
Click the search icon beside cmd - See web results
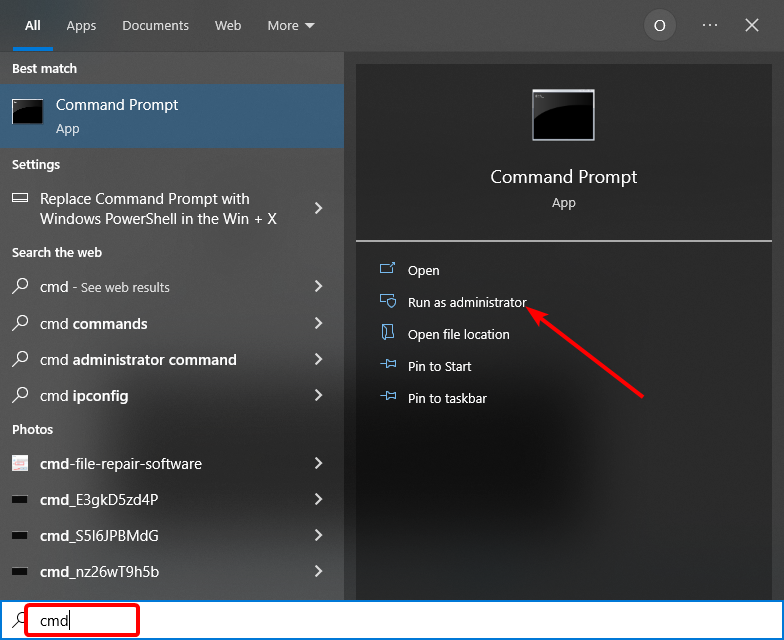point(20,286)
